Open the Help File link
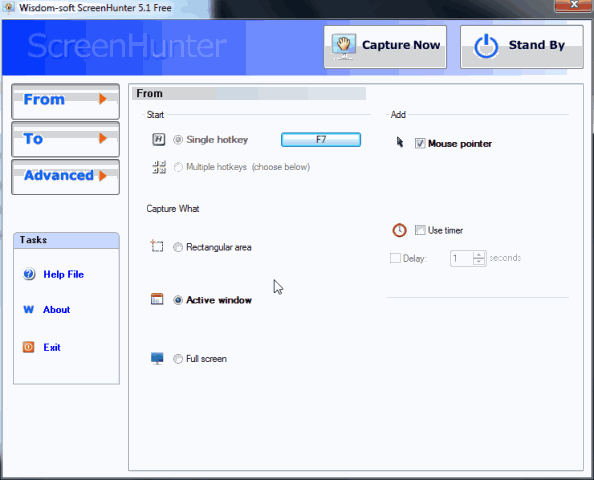594x480 pixels. (x=63, y=274)
